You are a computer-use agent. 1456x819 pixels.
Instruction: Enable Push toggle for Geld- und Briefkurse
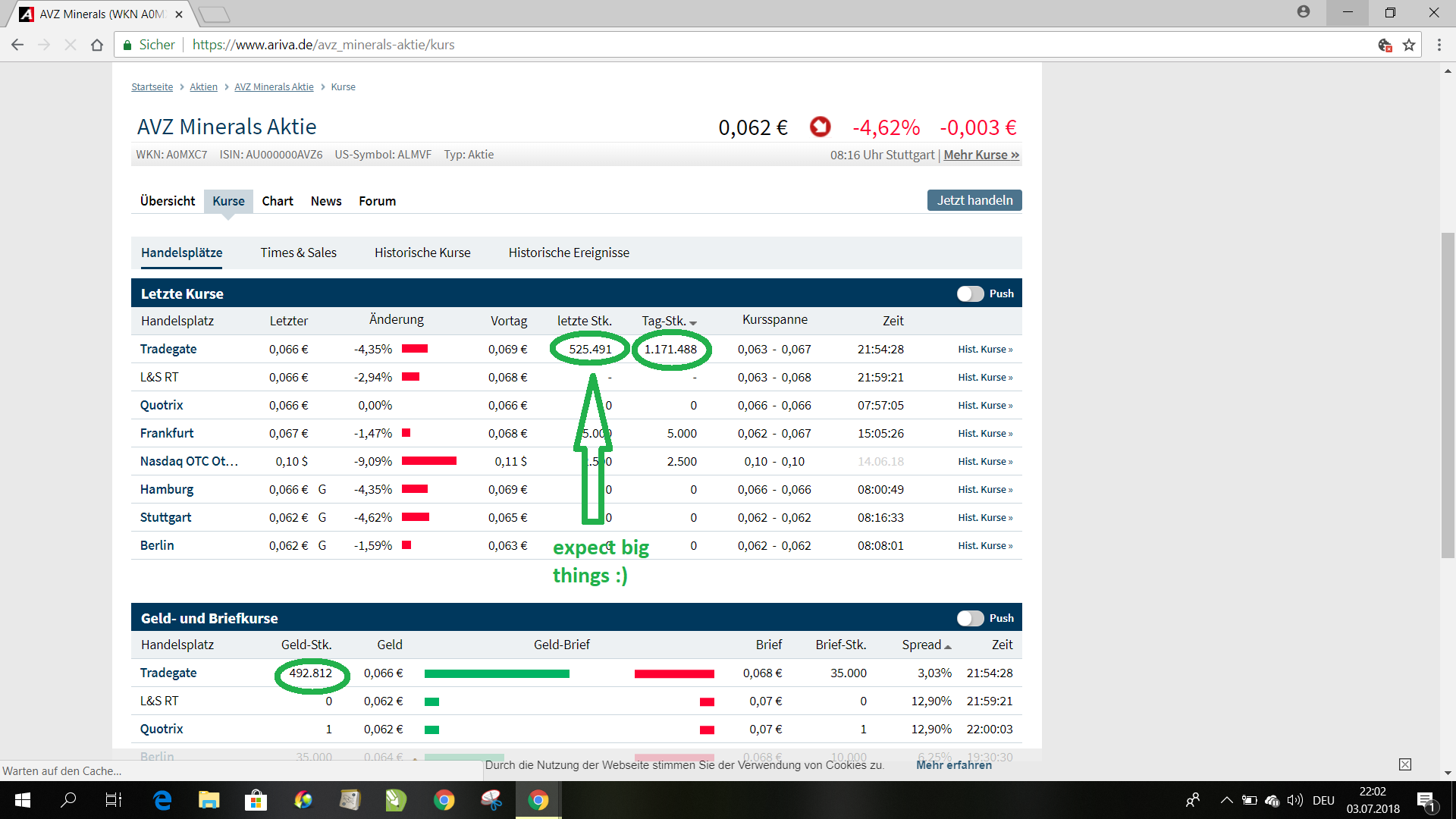pos(970,619)
